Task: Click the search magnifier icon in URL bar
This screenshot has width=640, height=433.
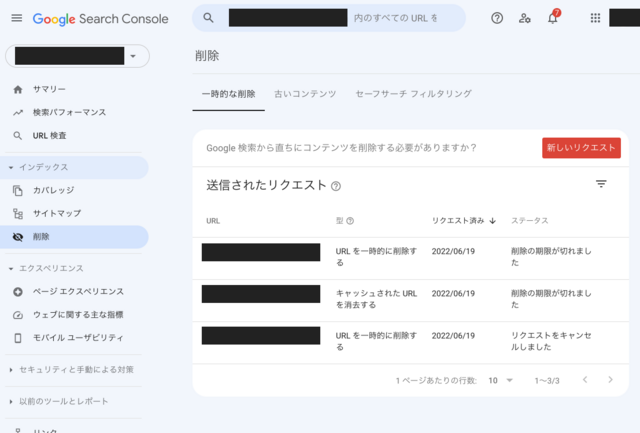Action: (x=208, y=18)
